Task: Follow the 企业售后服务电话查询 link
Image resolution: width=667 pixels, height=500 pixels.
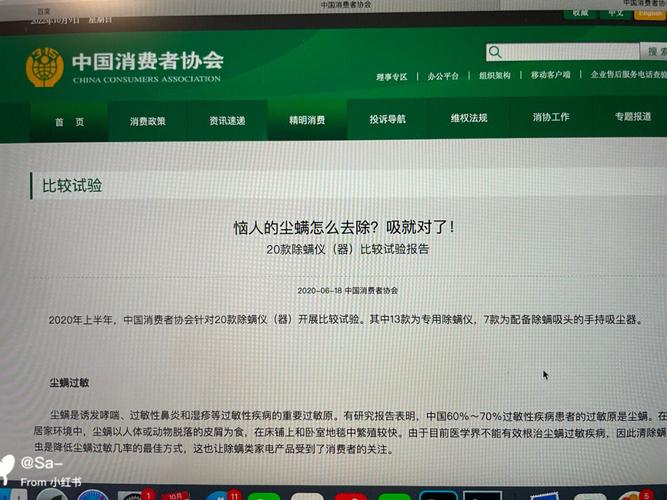Action: 628,74
